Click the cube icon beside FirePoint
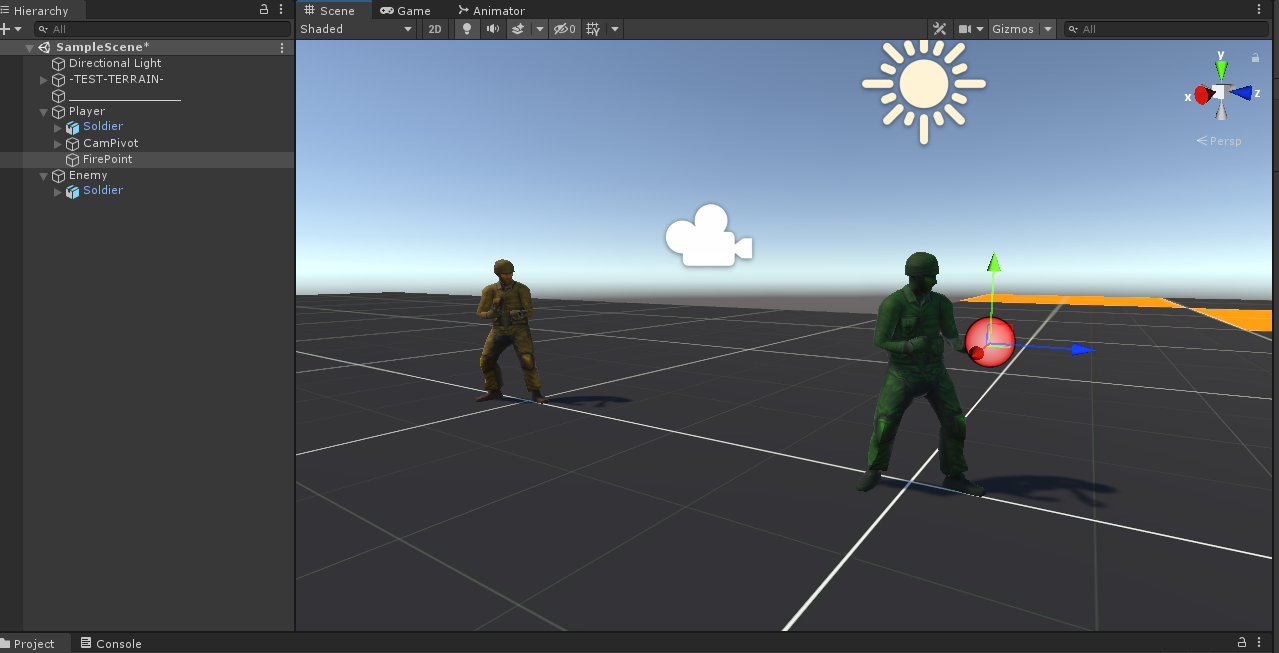This screenshot has width=1279, height=653. (72, 159)
